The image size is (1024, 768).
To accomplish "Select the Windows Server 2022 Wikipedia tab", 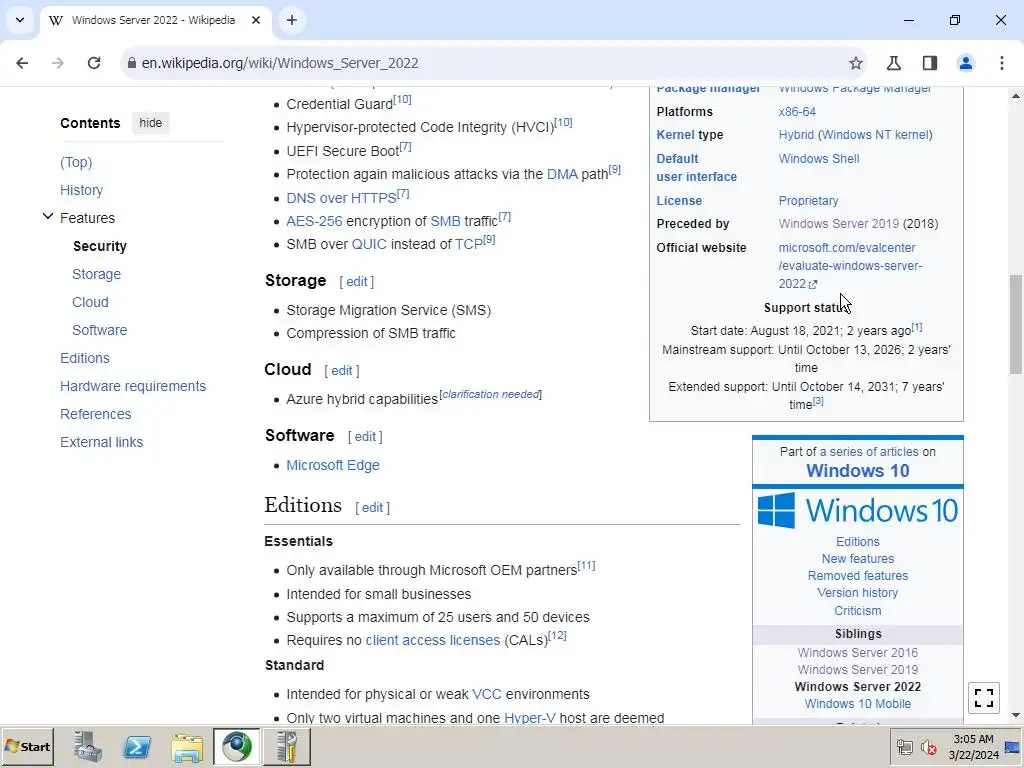I will (155, 20).
